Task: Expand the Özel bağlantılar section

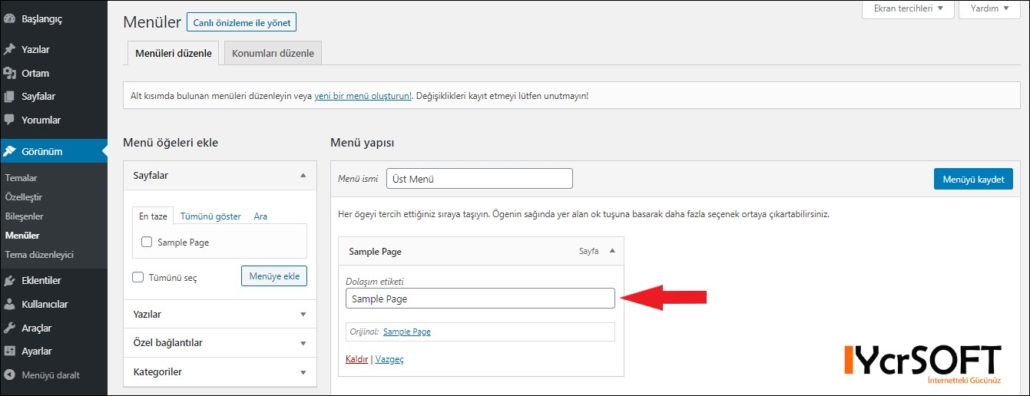Action: tap(220, 343)
